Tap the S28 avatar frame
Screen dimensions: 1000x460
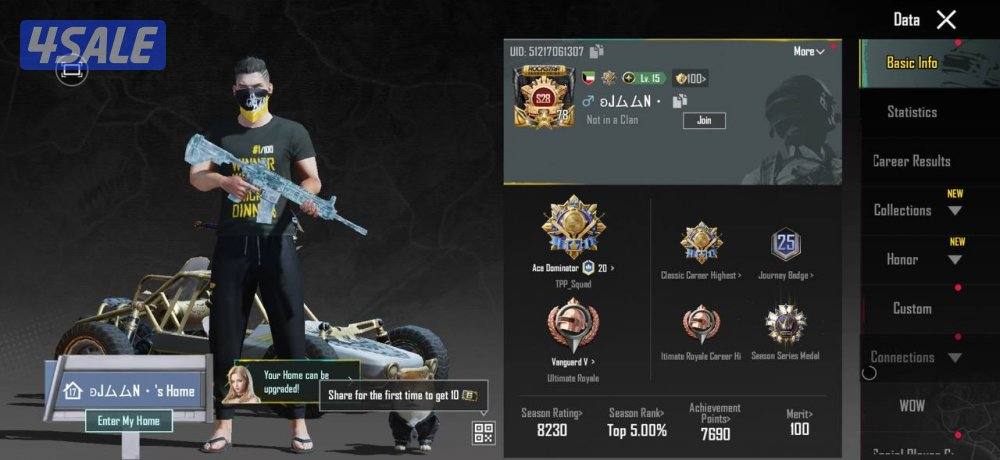point(544,96)
